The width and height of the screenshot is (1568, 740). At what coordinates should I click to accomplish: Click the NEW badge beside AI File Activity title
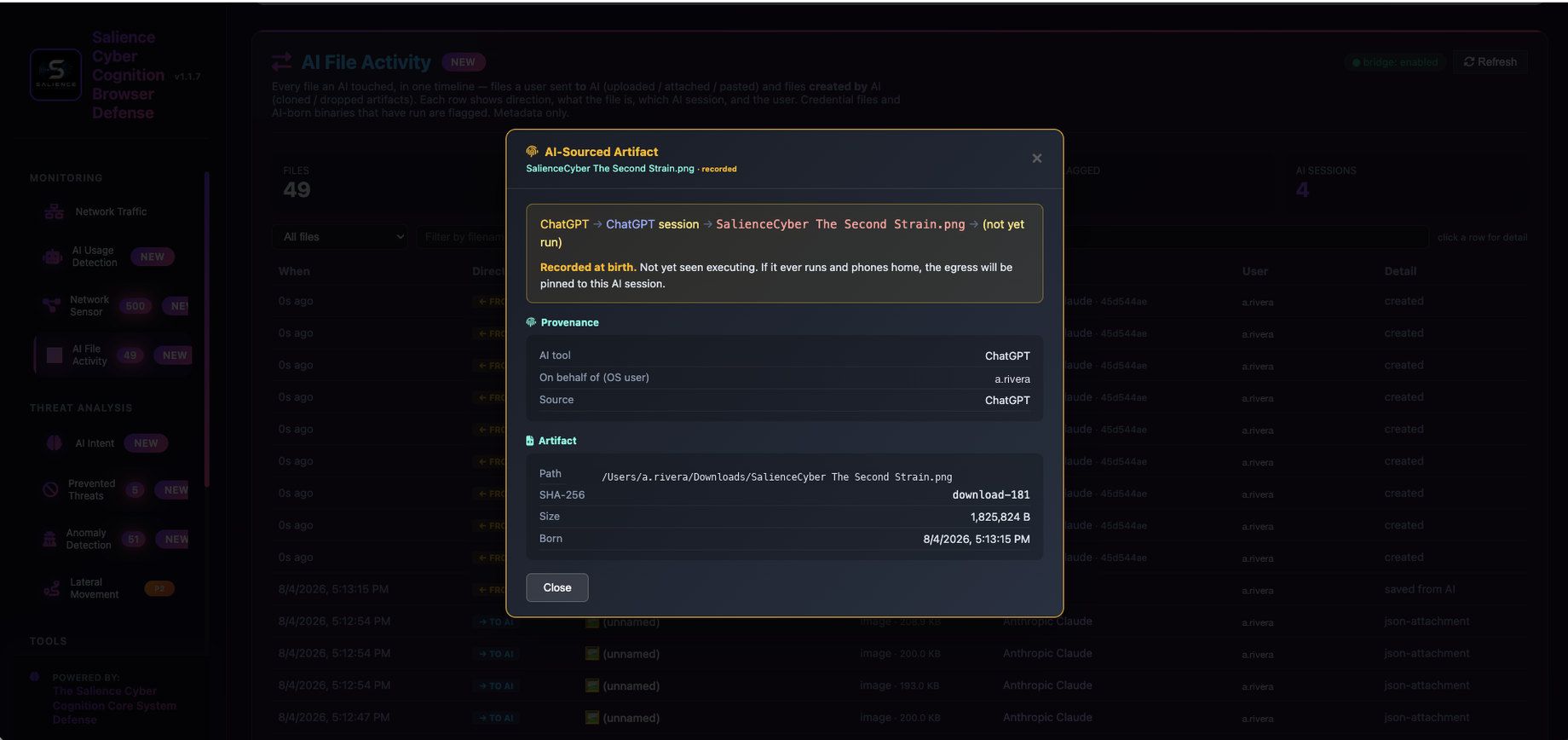(463, 62)
